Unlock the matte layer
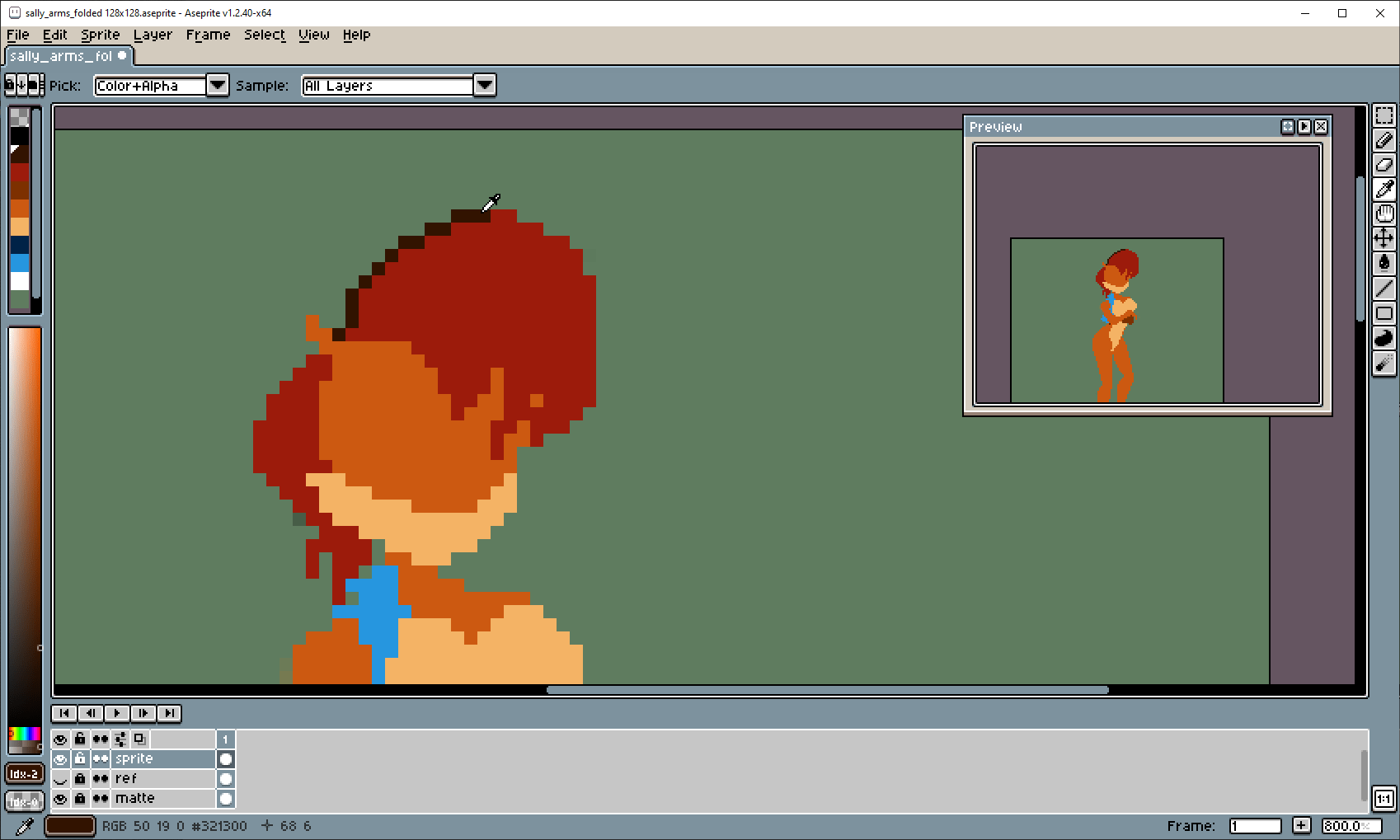This screenshot has width=1400, height=840. (x=80, y=799)
